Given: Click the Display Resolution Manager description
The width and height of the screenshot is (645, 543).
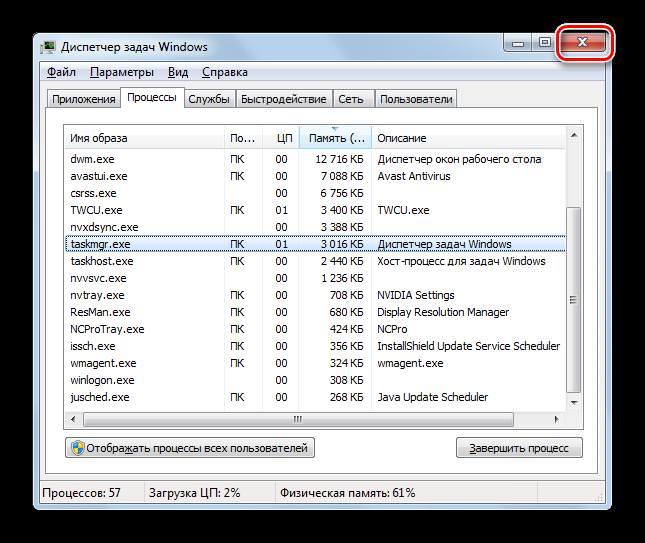Looking at the screenshot, I should [x=443, y=312].
